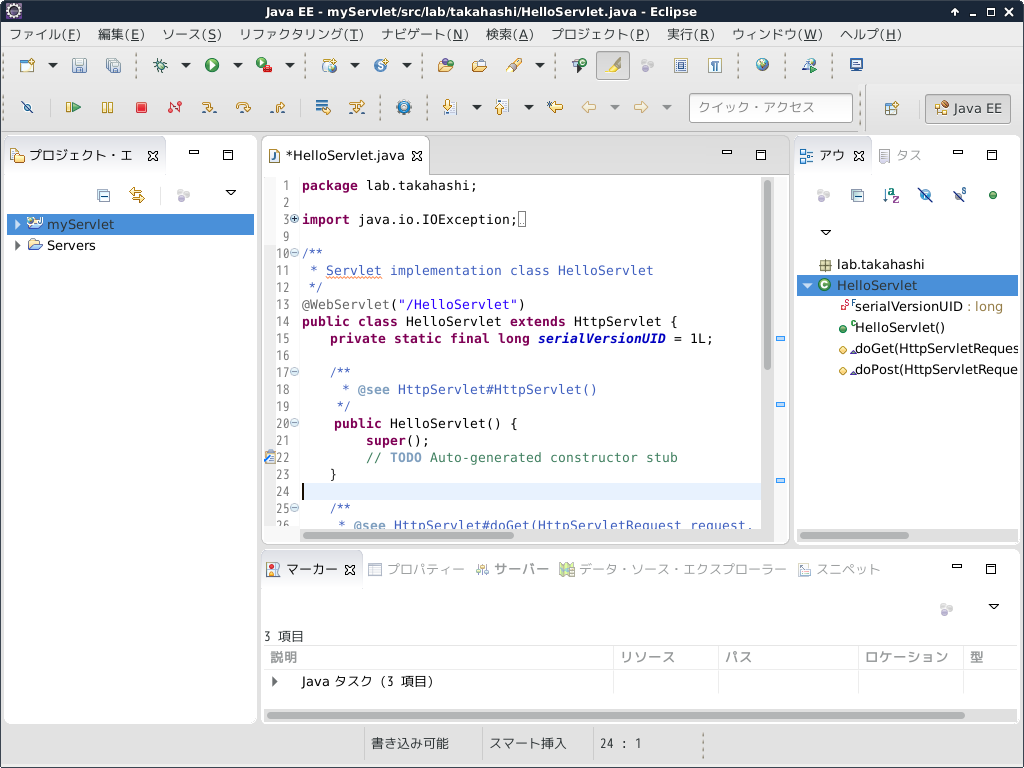Screen dimensions: 1024x768
Task: Select doPost method in Outline
Action: click(928, 370)
